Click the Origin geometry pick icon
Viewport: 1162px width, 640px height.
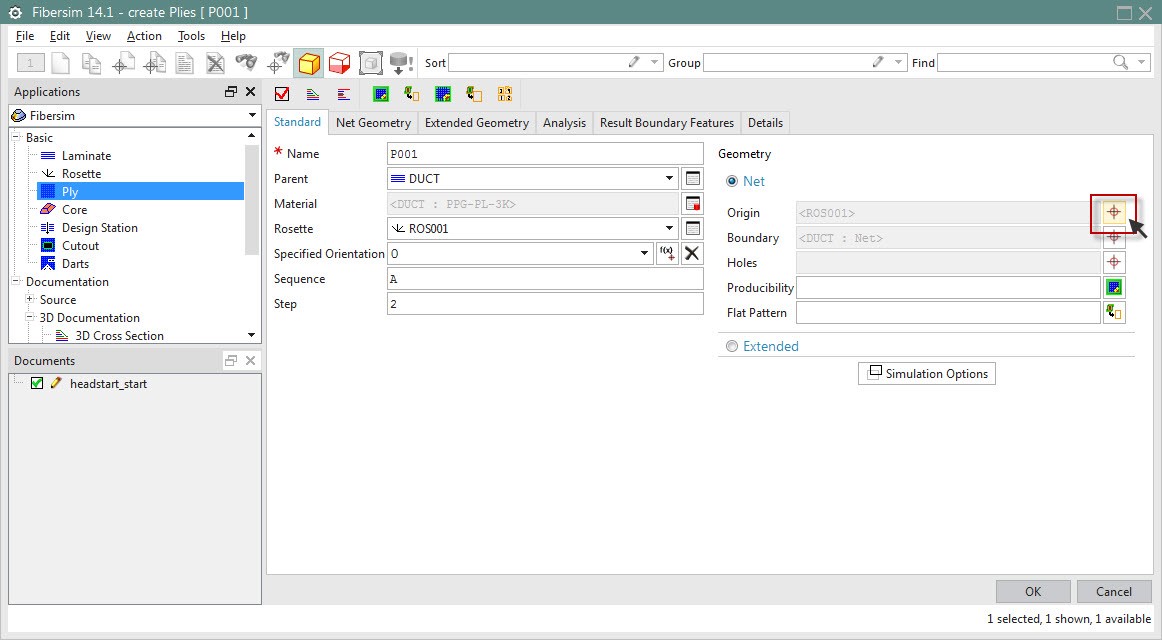pyautogui.click(x=1113, y=212)
